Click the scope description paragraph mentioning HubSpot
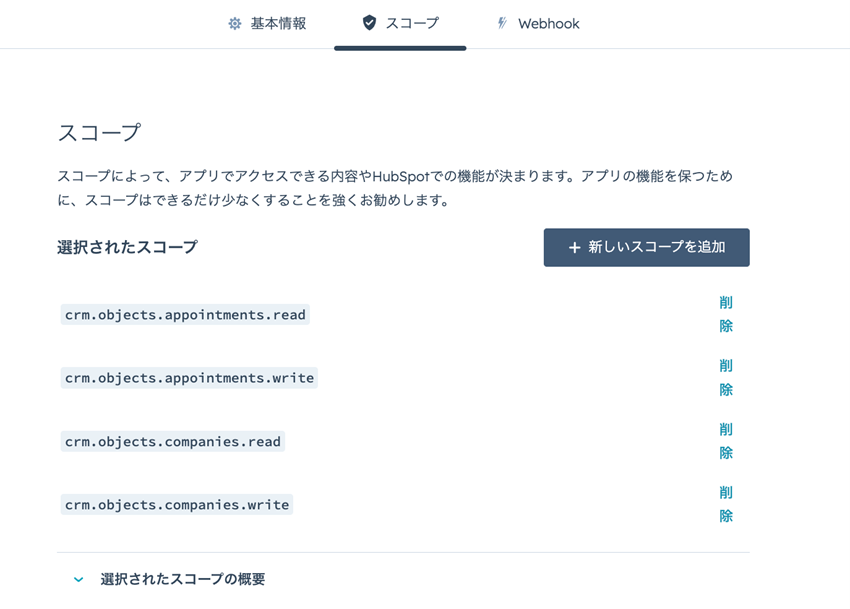The image size is (850, 609). pyautogui.click(x=395, y=188)
